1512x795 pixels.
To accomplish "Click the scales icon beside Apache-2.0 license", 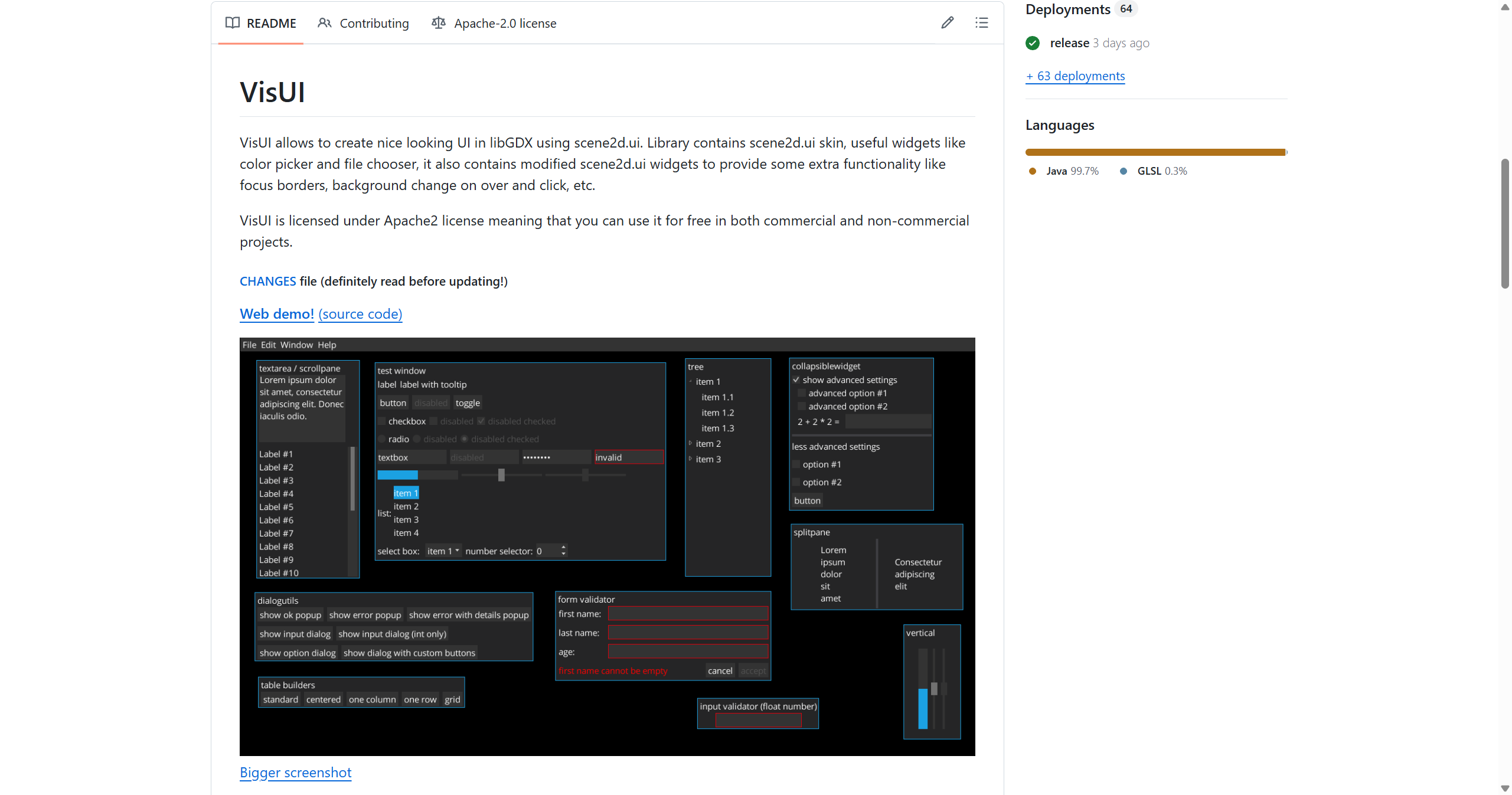I will click(438, 23).
